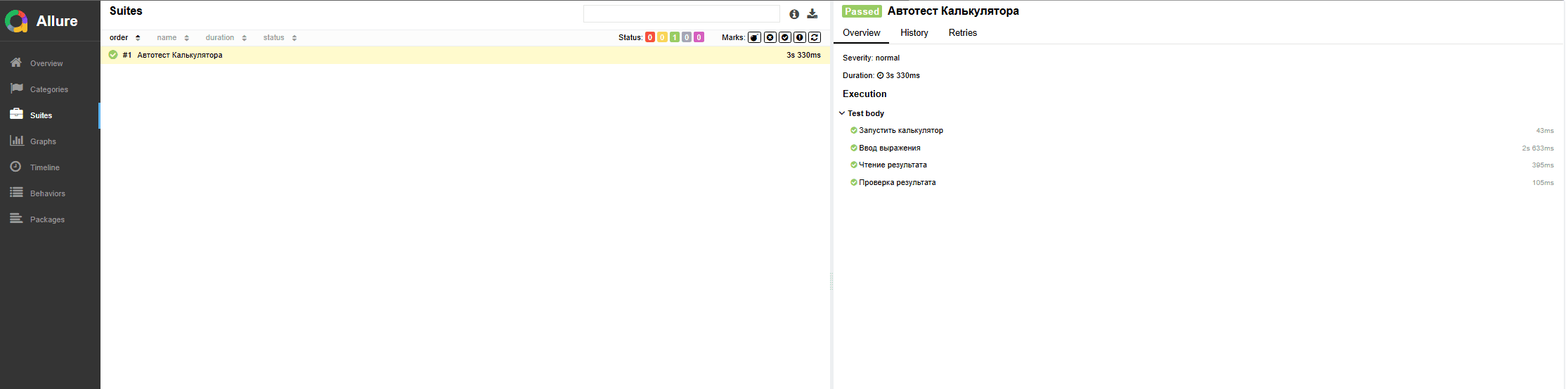The width and height of the screenshot is (1568, 389).
Task: Toggle the green passed status filter
Action: click(674, 37)
